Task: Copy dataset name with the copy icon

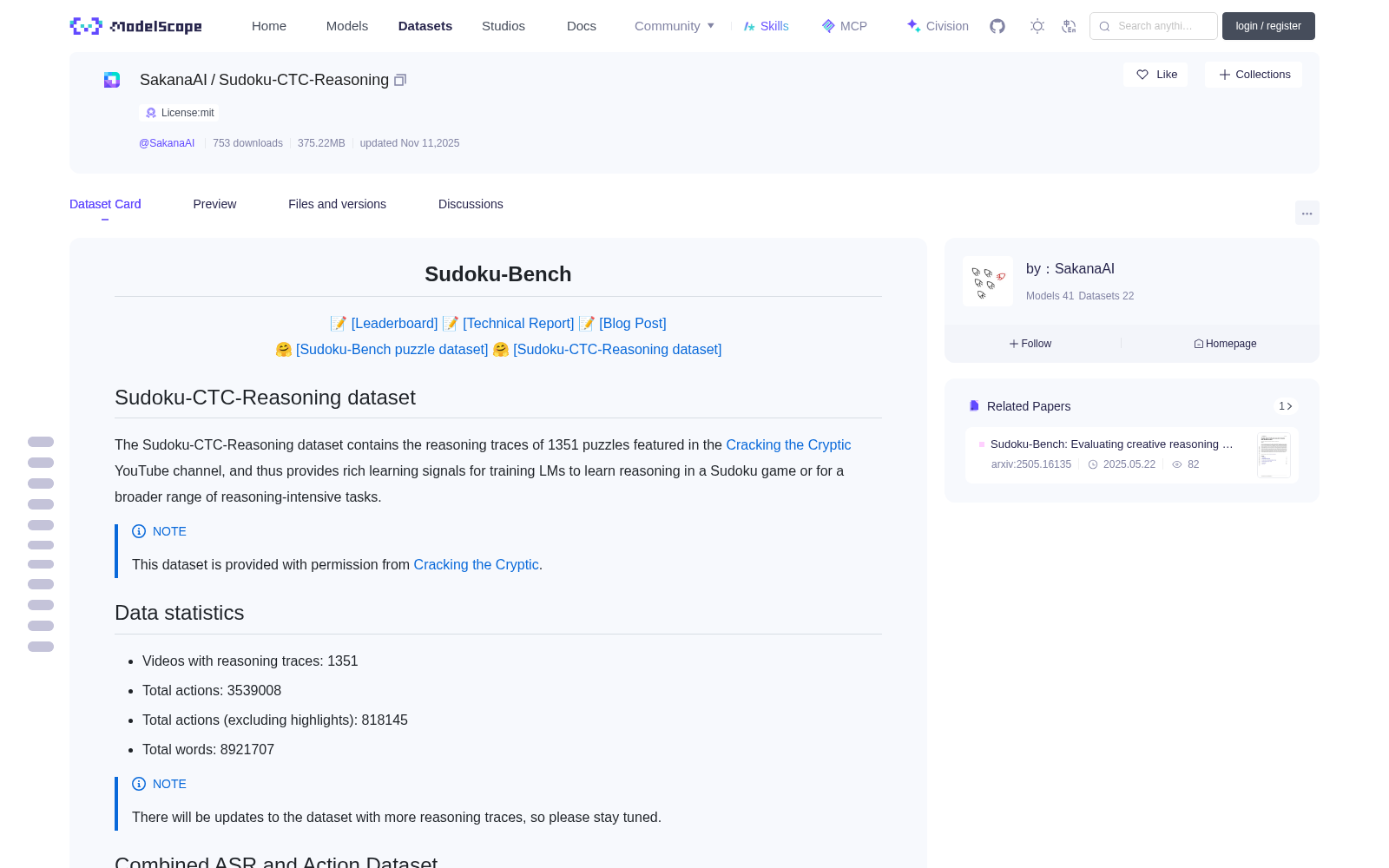Action: [400, 80]
